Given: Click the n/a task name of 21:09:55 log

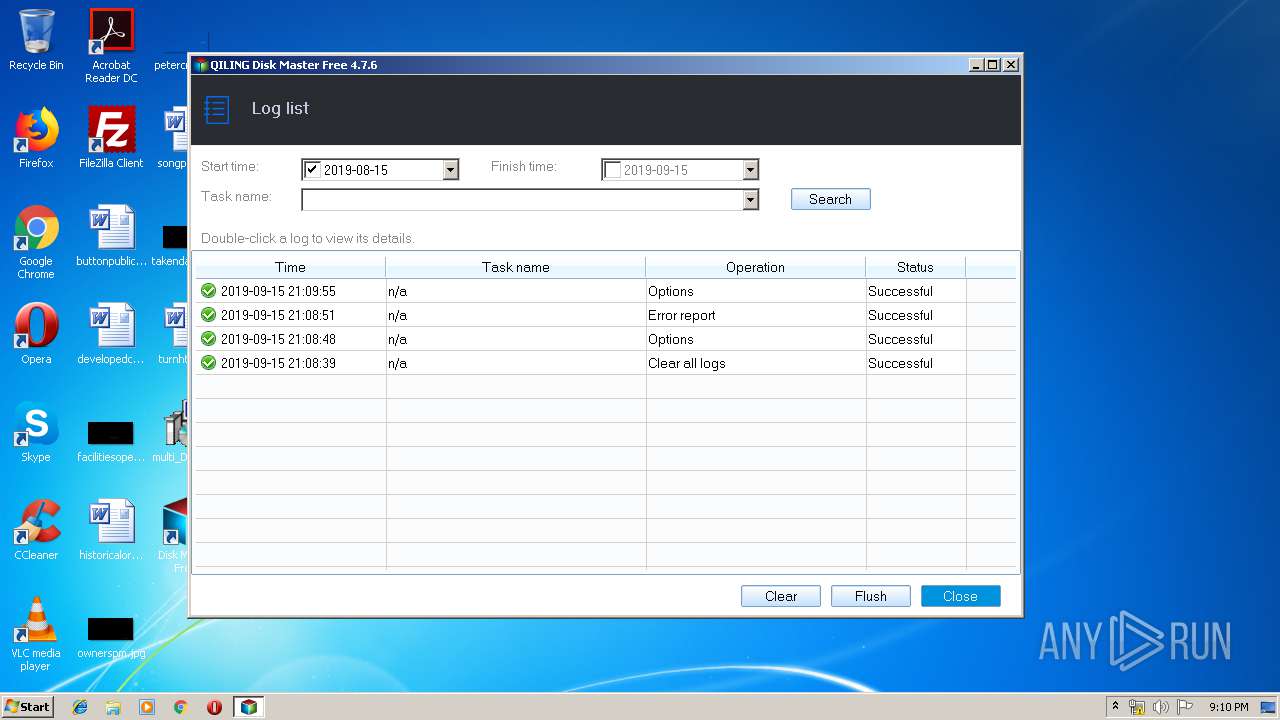Looking at the screenshot, I should coord(397,291).
